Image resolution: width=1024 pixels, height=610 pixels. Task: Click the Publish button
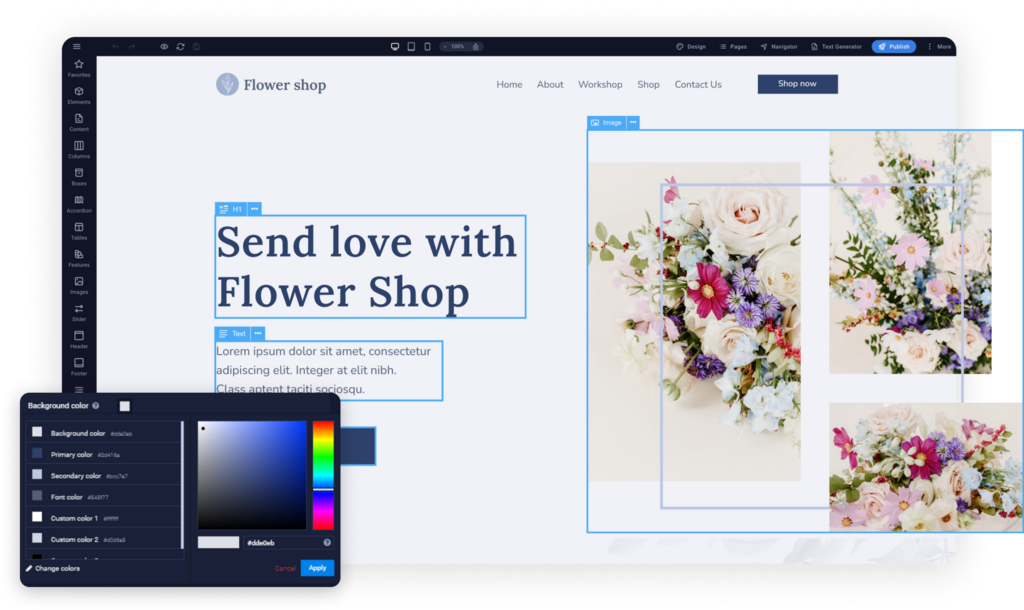tap(893, 46)
